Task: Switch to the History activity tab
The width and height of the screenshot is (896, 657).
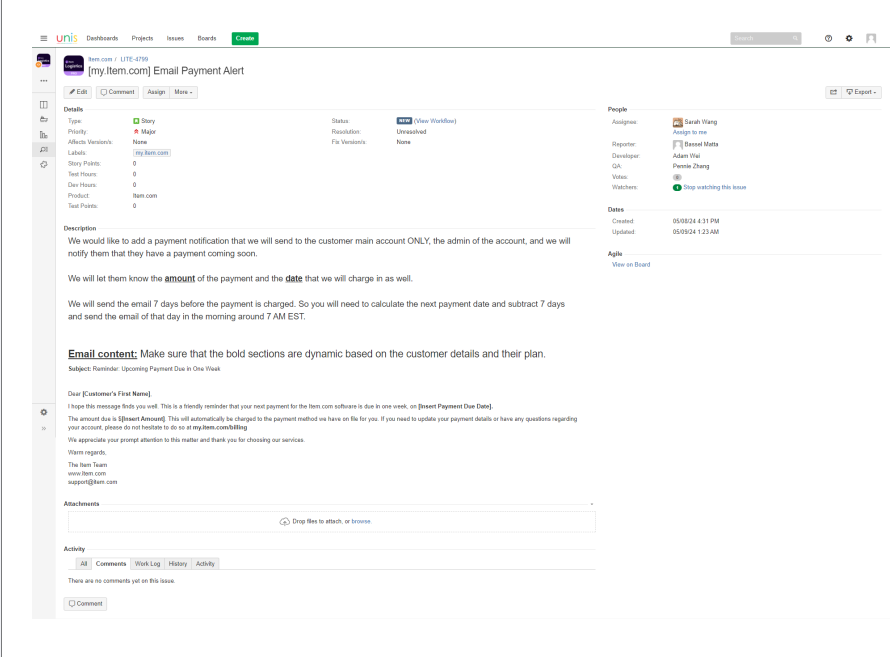Action: tap(177, 564)
